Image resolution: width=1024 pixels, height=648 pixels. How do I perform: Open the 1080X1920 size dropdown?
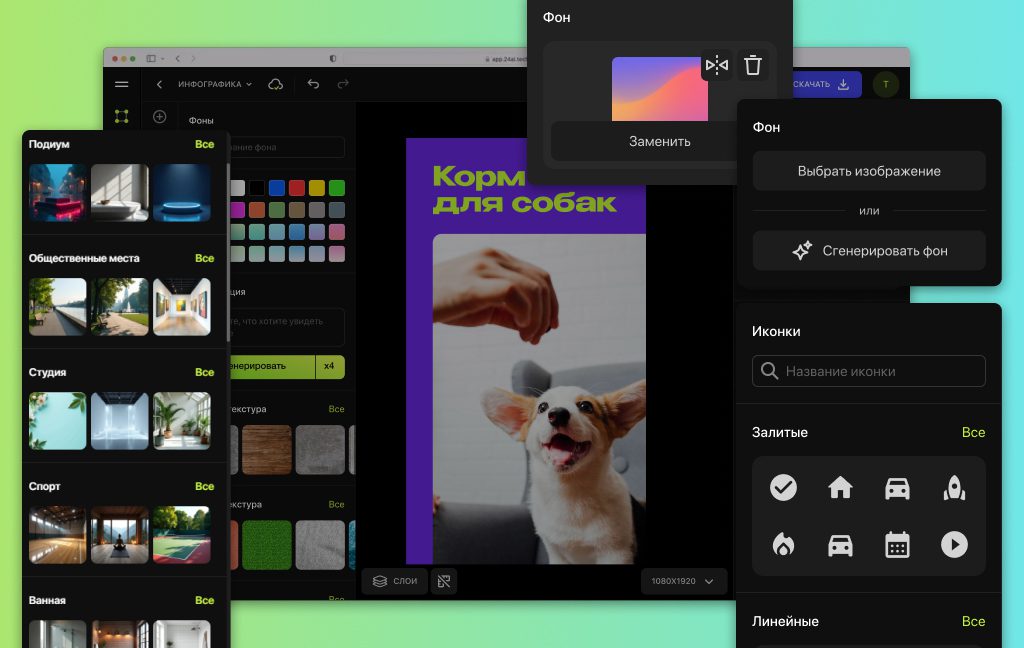point(683,581)
